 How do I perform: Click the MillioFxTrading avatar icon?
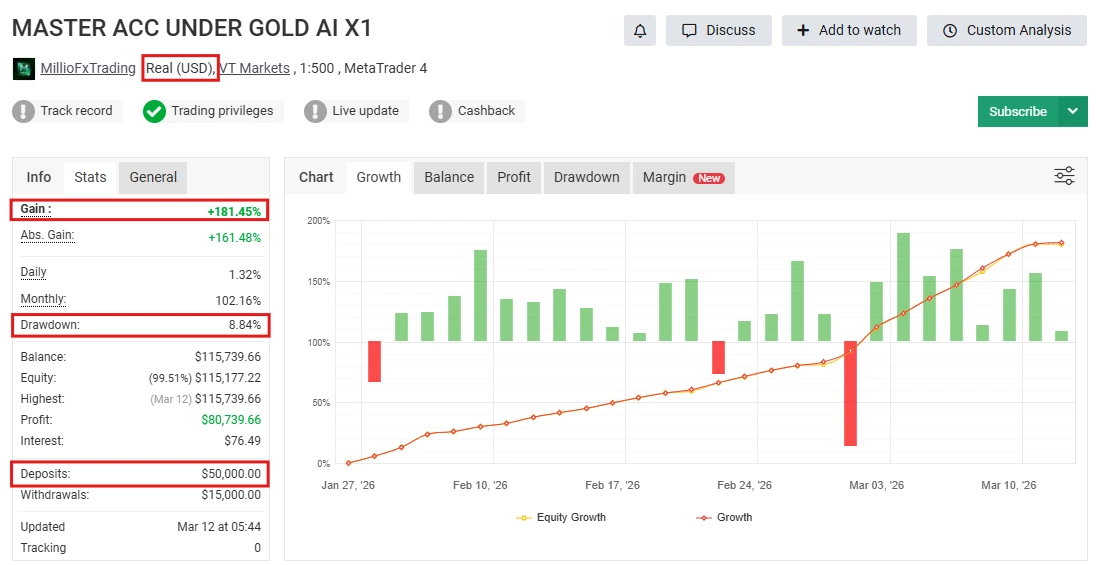24,69
